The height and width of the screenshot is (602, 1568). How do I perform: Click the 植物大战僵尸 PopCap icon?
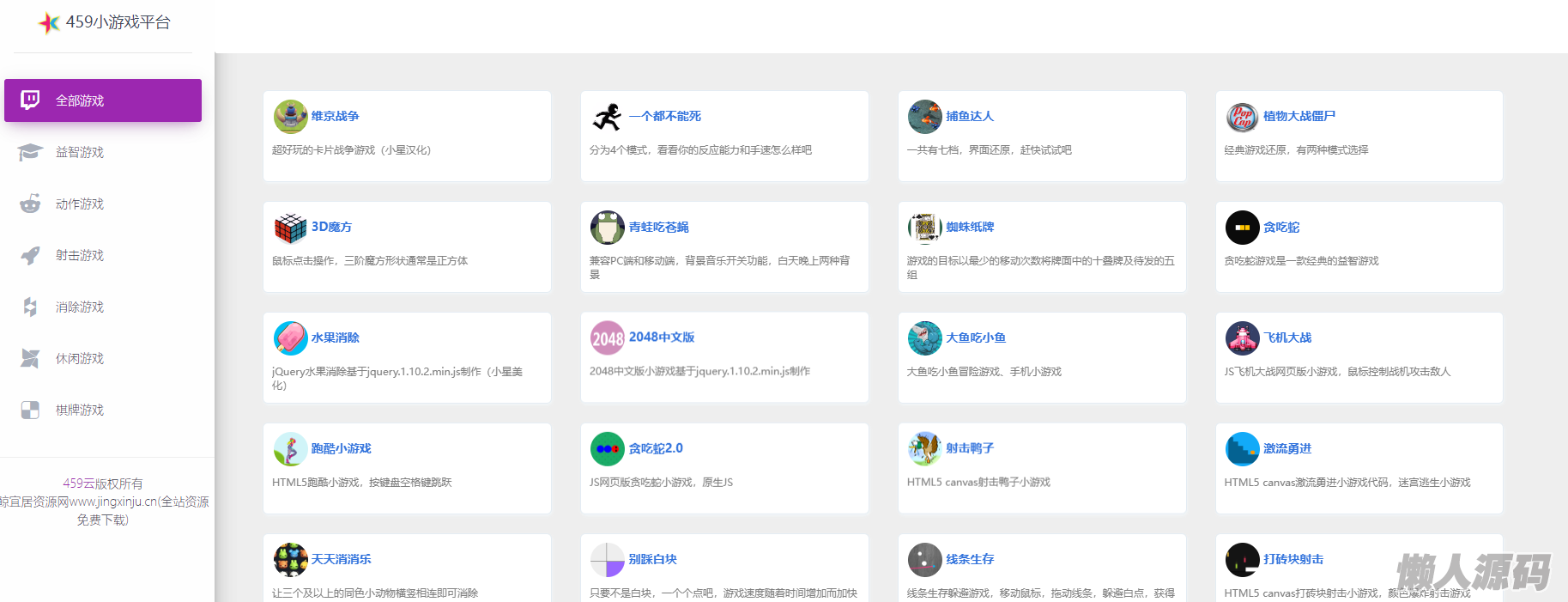pyautogui.click(x=1242, y=117)
